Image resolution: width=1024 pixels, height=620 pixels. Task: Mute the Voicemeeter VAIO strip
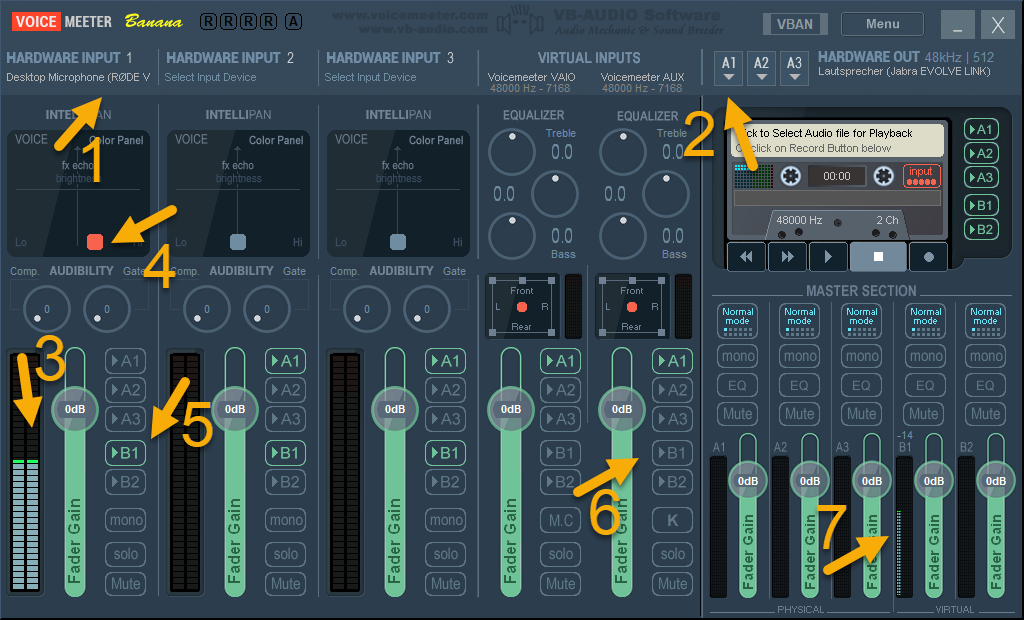pos(560,583)
